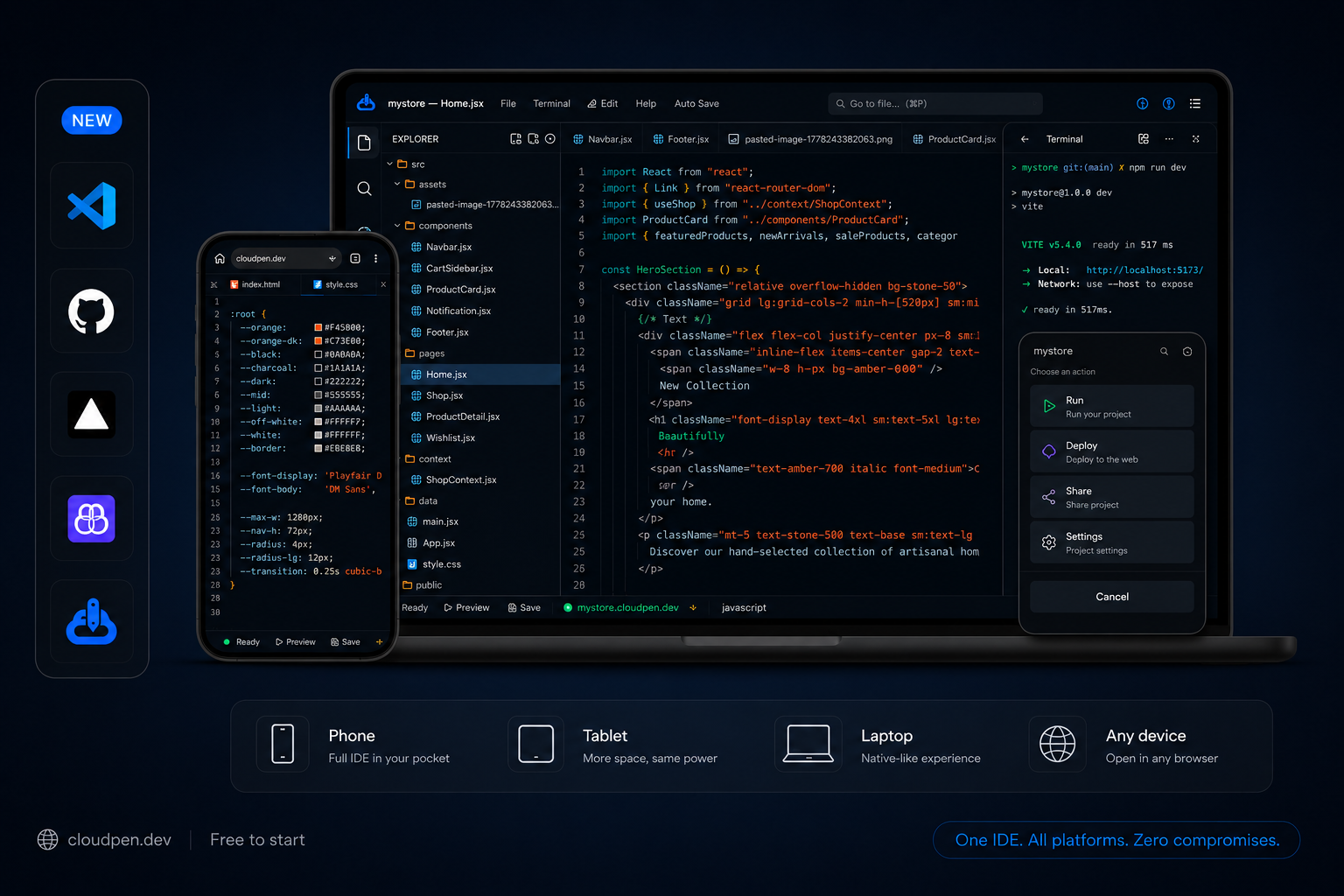Open the three-dot menu in Terminal header
1344x896 pixels.
(x=1169, y=139)
